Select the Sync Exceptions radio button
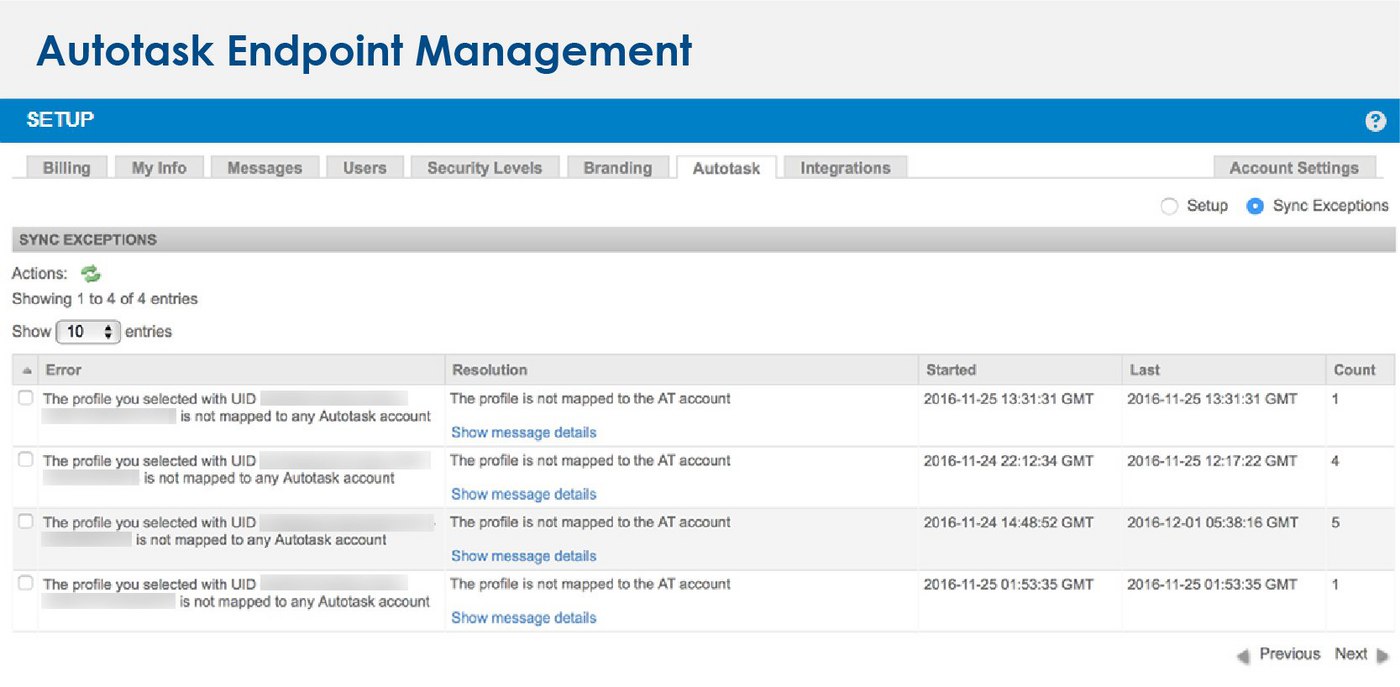The width and height of the screenshot is (1400, 687). (1256, 206)
